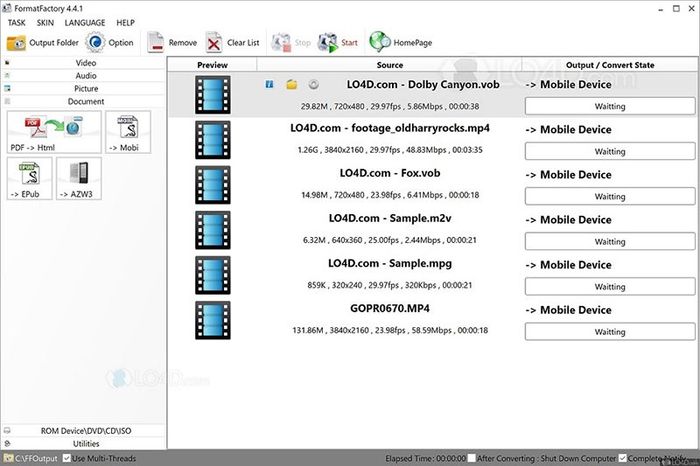Open the Output Folder toolbar icon
Viewport: 700px width, 466px height.
coord(16,43)
